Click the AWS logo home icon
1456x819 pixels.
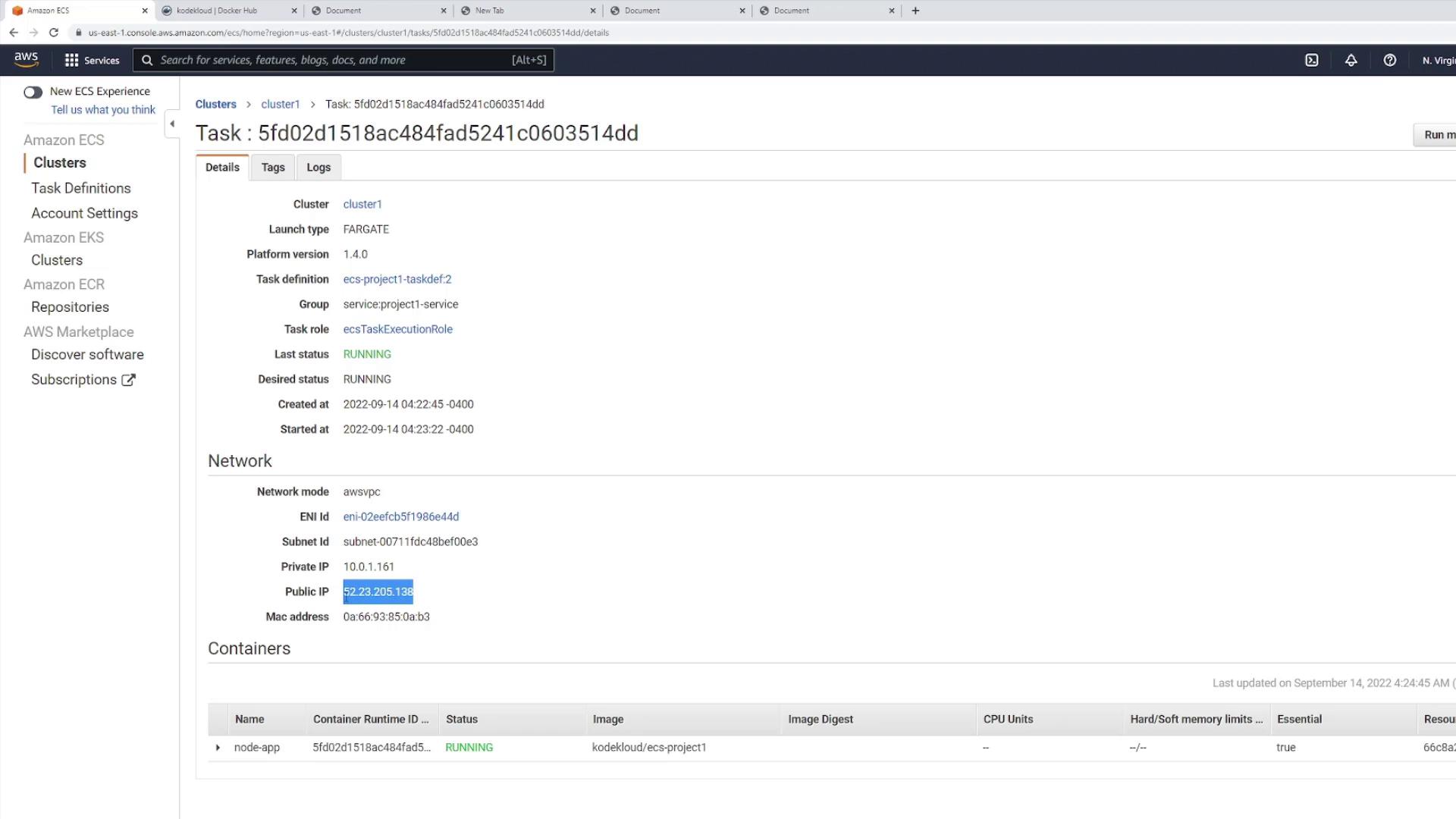pyautogui.click(x=26, y=59)
